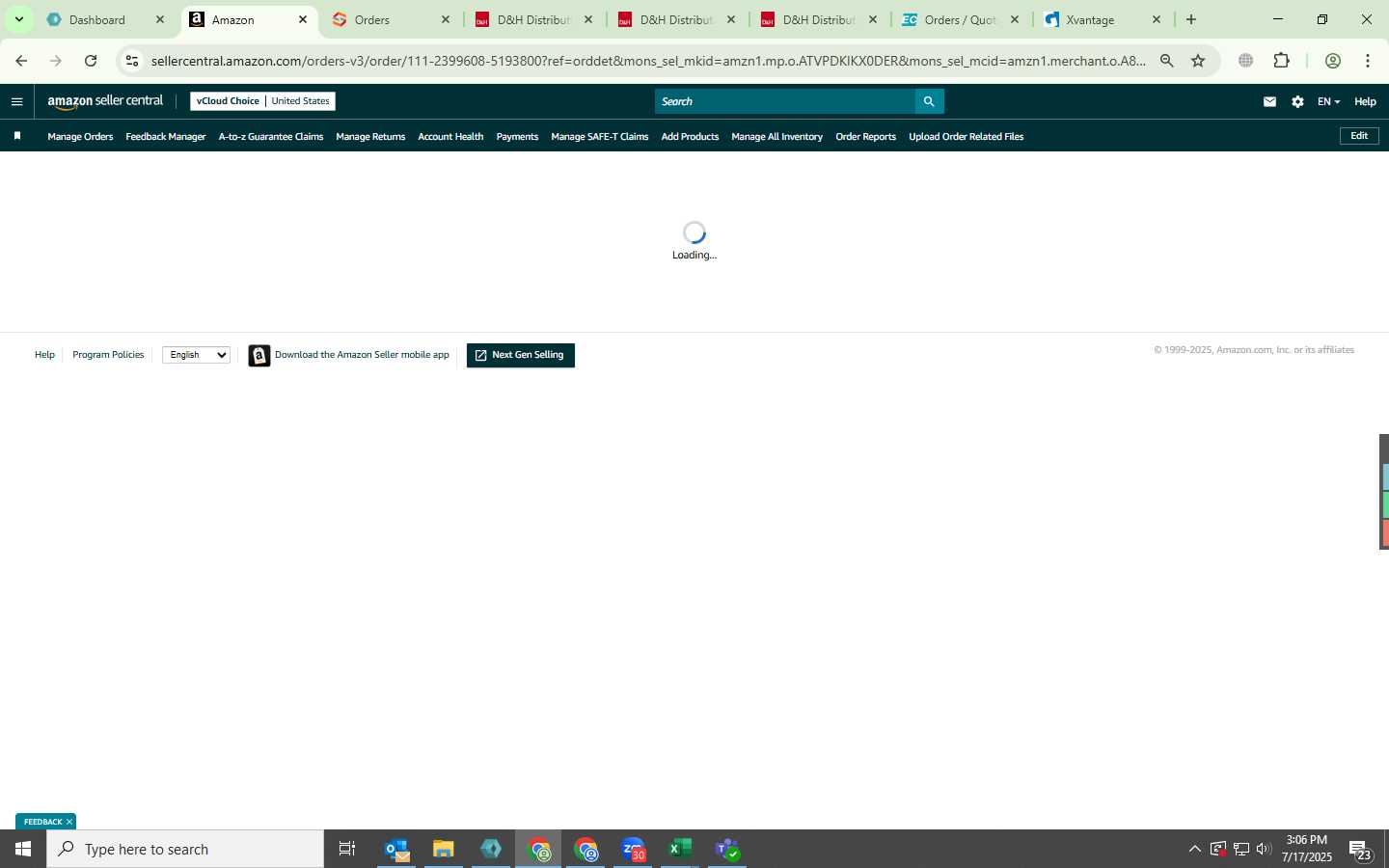Click the Edit bookmarks button

[x=1359, y=136]
